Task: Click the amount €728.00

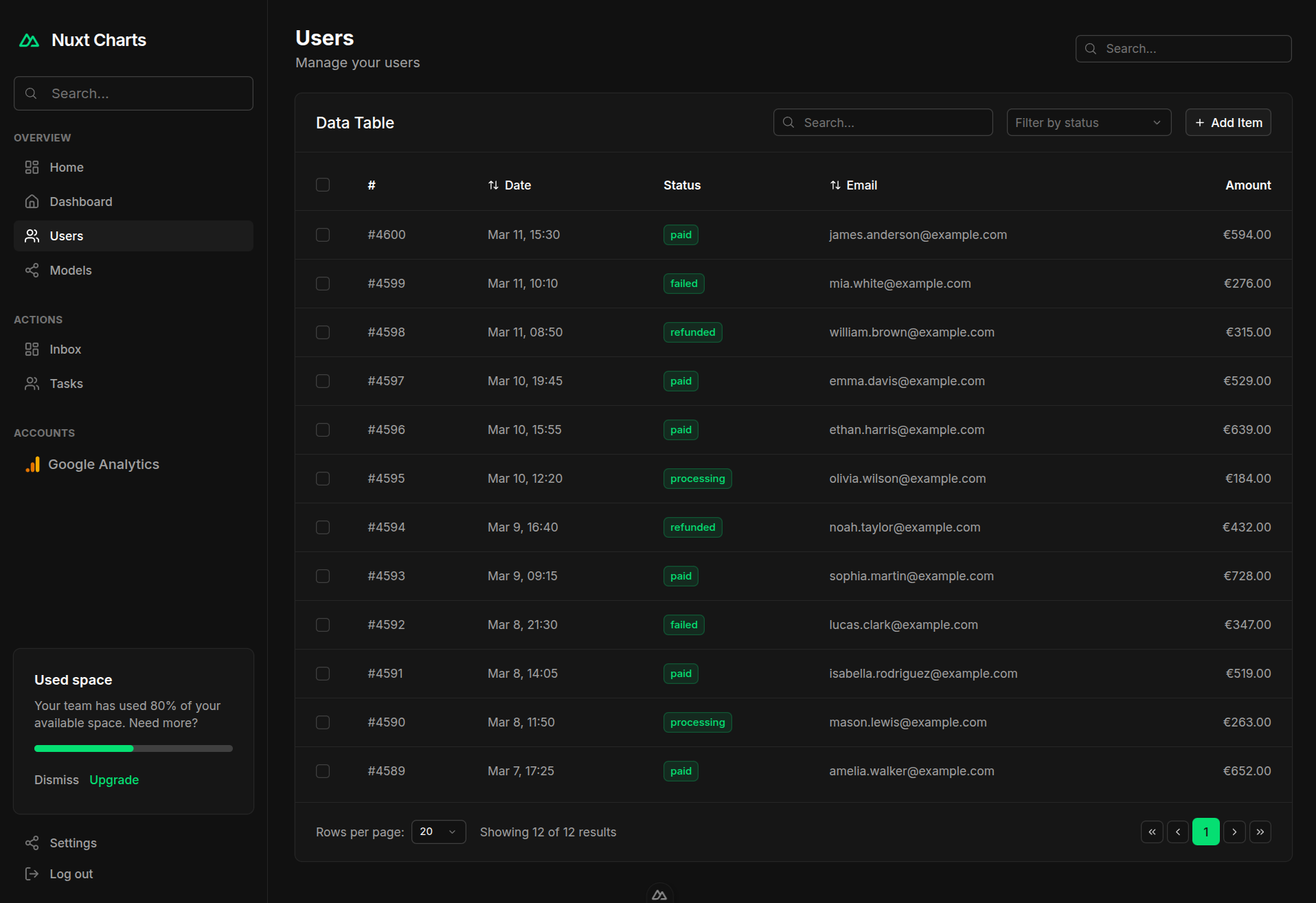Action: pos(1247,576)
